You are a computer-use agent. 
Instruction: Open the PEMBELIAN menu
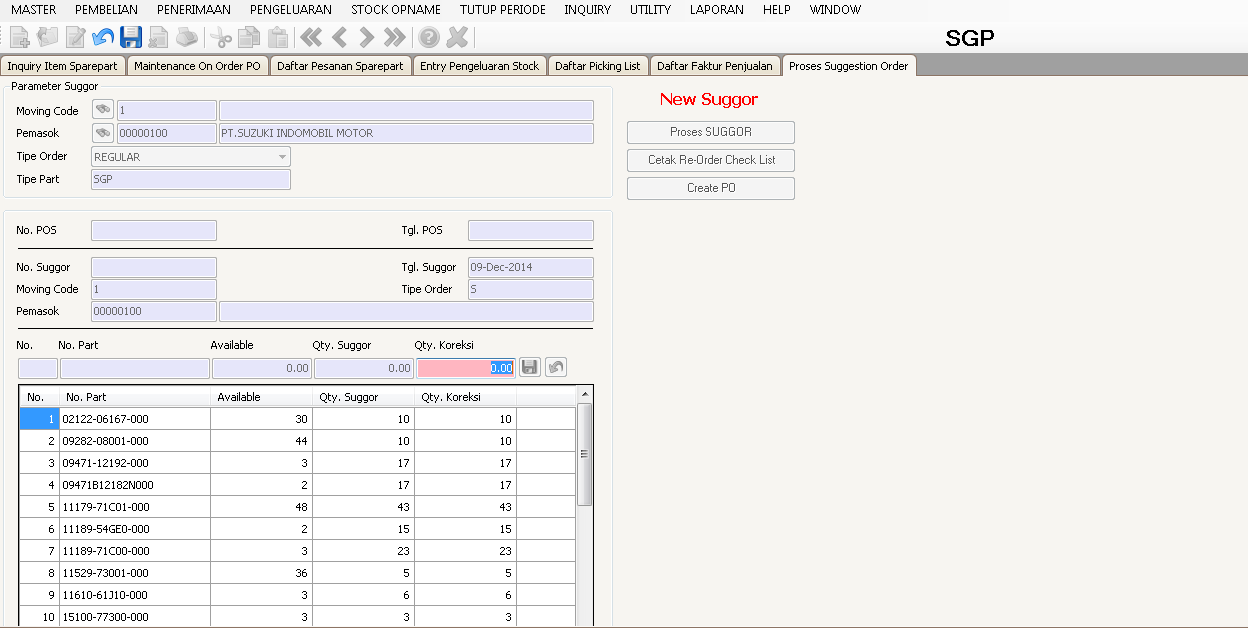tap(106, 10)
